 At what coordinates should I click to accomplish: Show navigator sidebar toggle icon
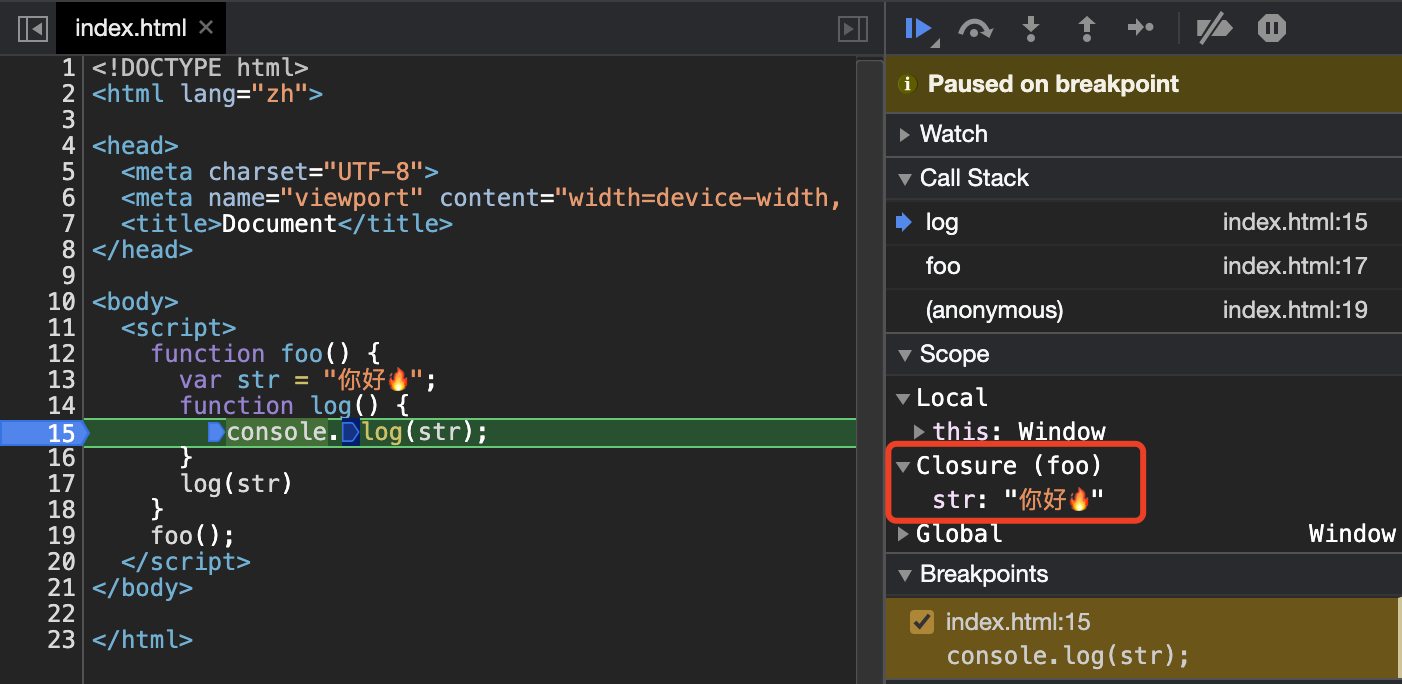pos(33,29)
